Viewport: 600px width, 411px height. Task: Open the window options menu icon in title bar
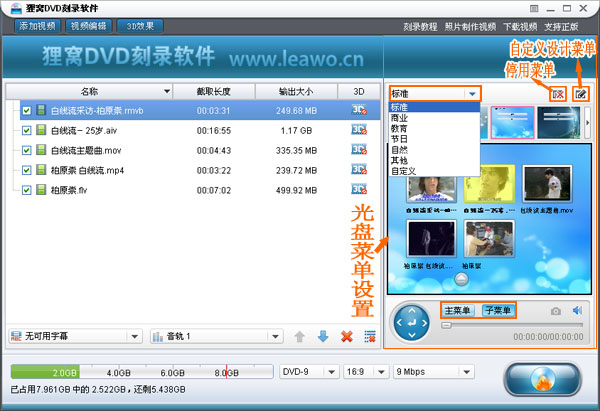point(534,8)
